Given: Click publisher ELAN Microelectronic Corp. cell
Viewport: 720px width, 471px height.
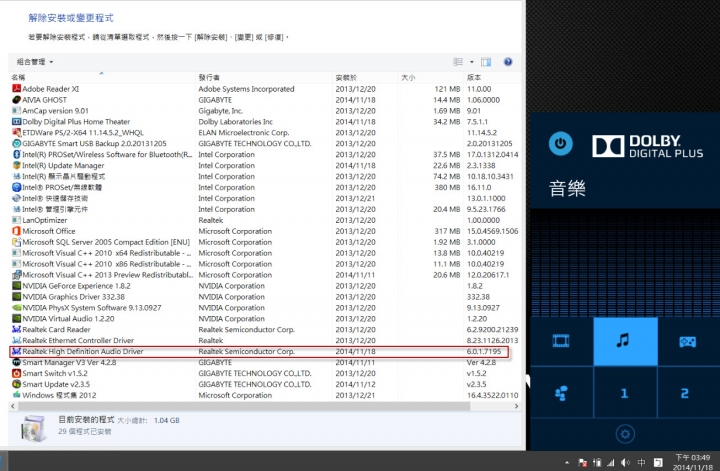Looking at the screenshot, I should click(243, 133).
